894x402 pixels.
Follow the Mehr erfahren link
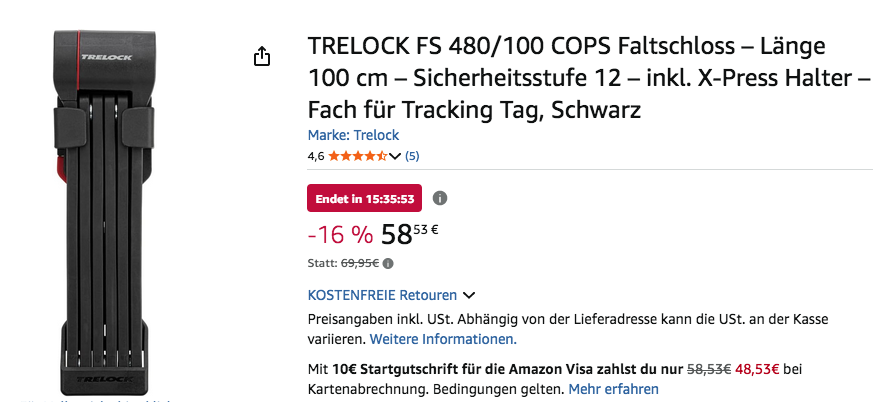coord(613,388)
